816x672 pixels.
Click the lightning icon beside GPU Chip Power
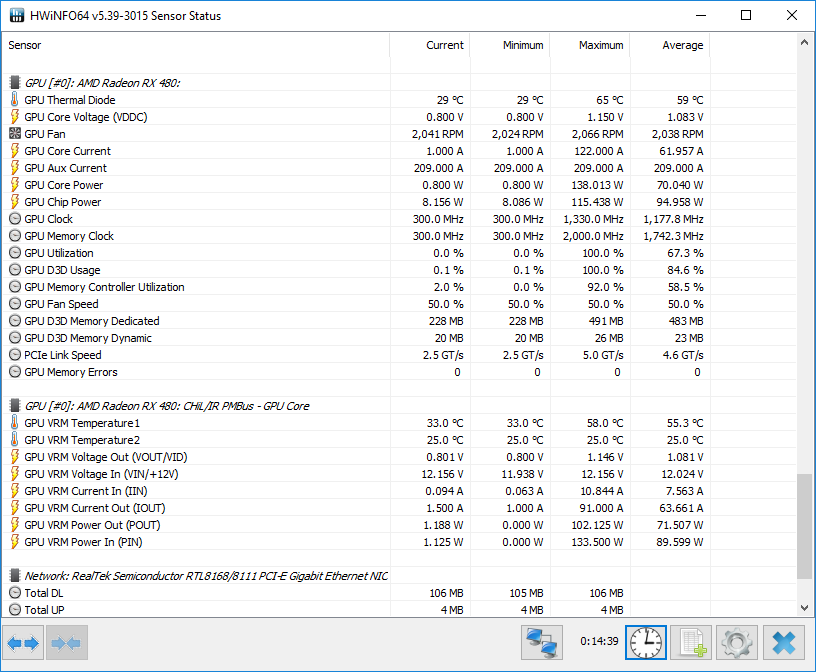click(15, 202)
